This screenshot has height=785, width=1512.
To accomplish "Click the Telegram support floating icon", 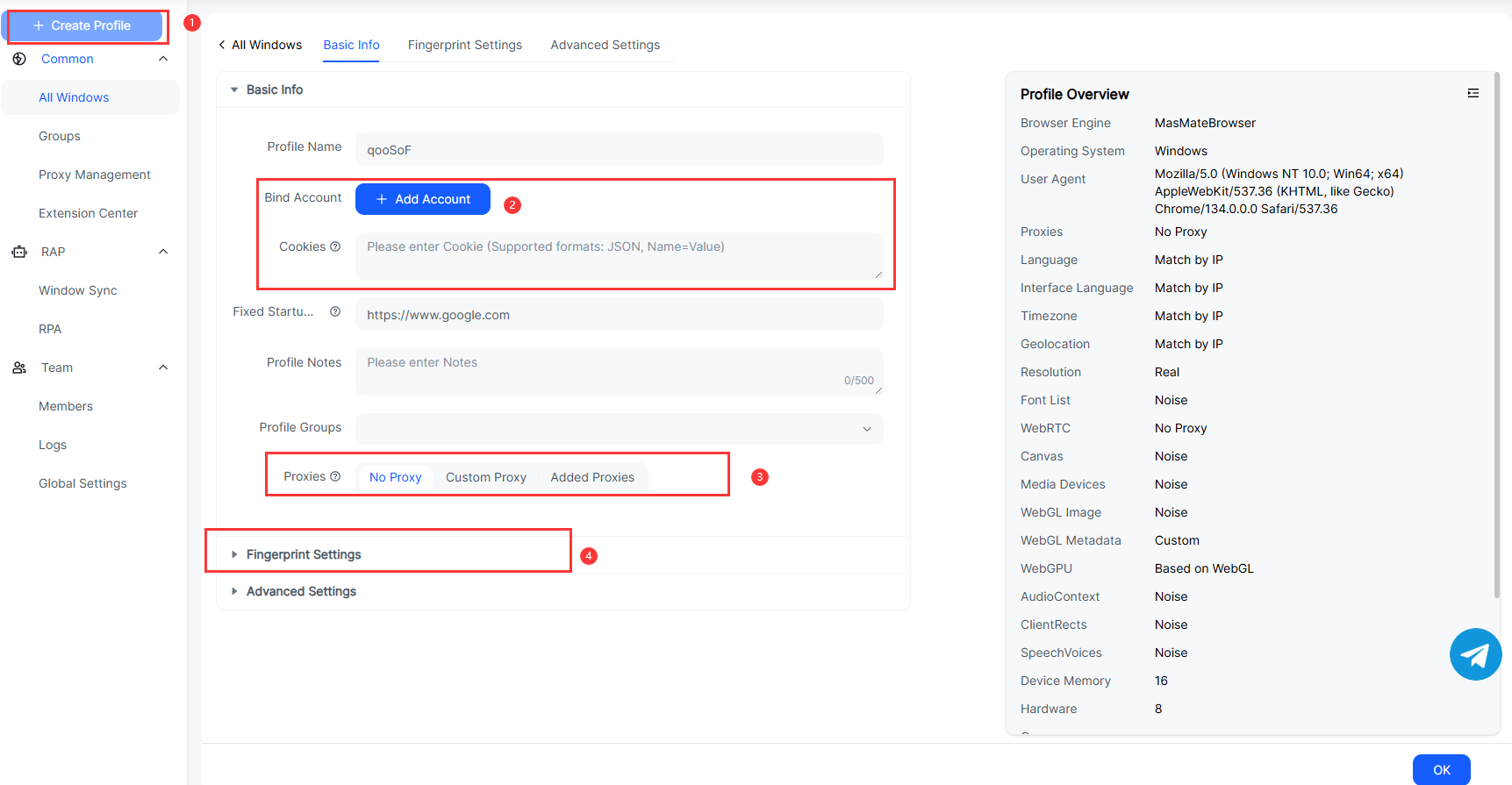I will coord(1475,654).
